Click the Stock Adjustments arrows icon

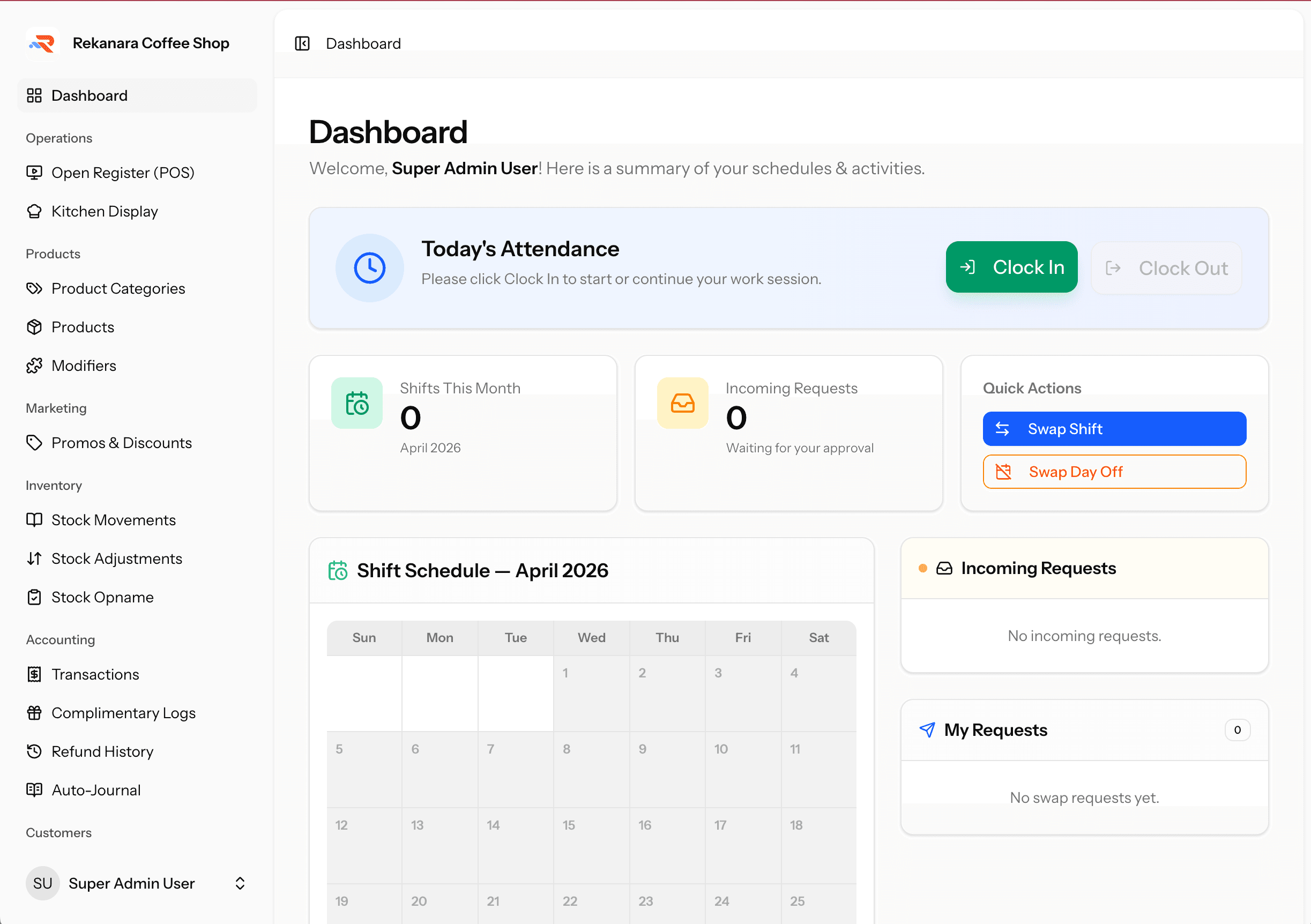[34, 558]
